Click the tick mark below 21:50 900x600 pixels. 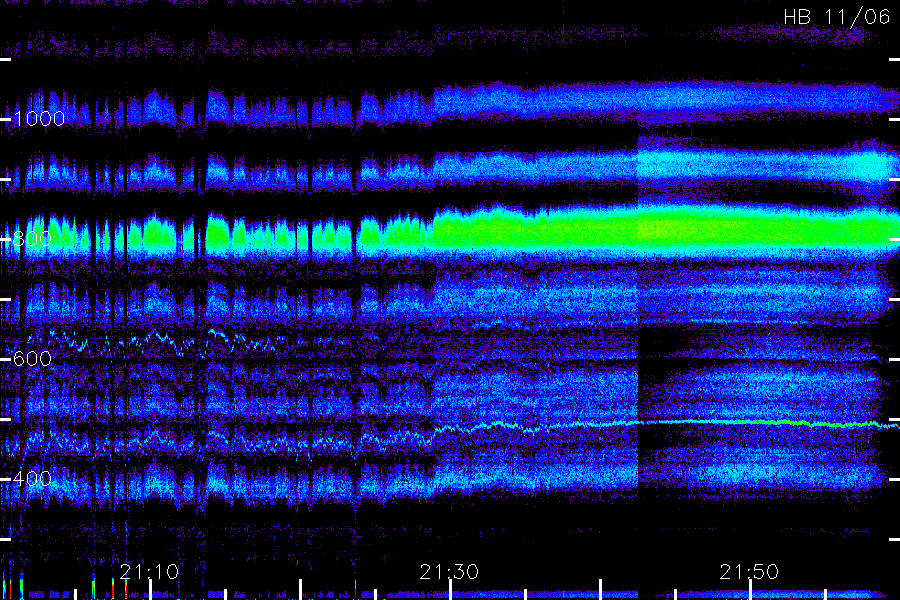click(750, 590)
